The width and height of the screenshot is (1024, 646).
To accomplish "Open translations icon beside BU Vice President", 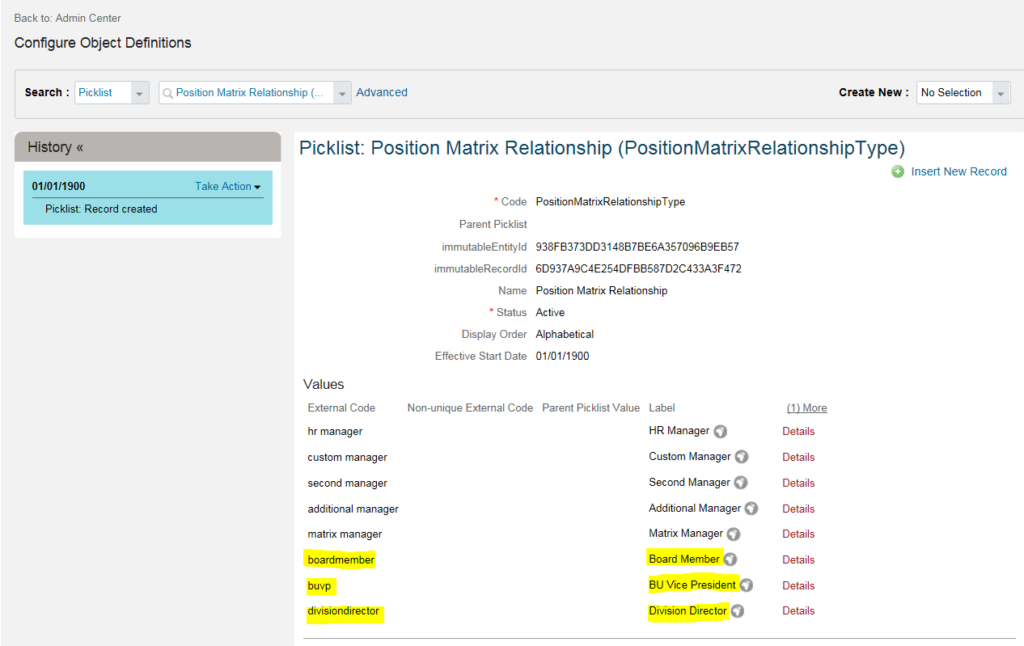I will [746, 585].
